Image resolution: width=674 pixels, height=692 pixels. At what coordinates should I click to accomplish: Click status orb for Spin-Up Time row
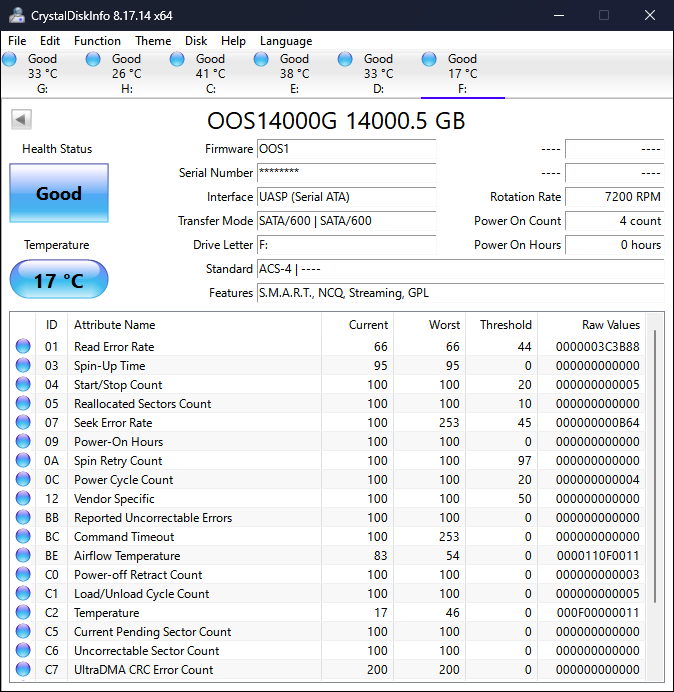(x=23, y=365)
